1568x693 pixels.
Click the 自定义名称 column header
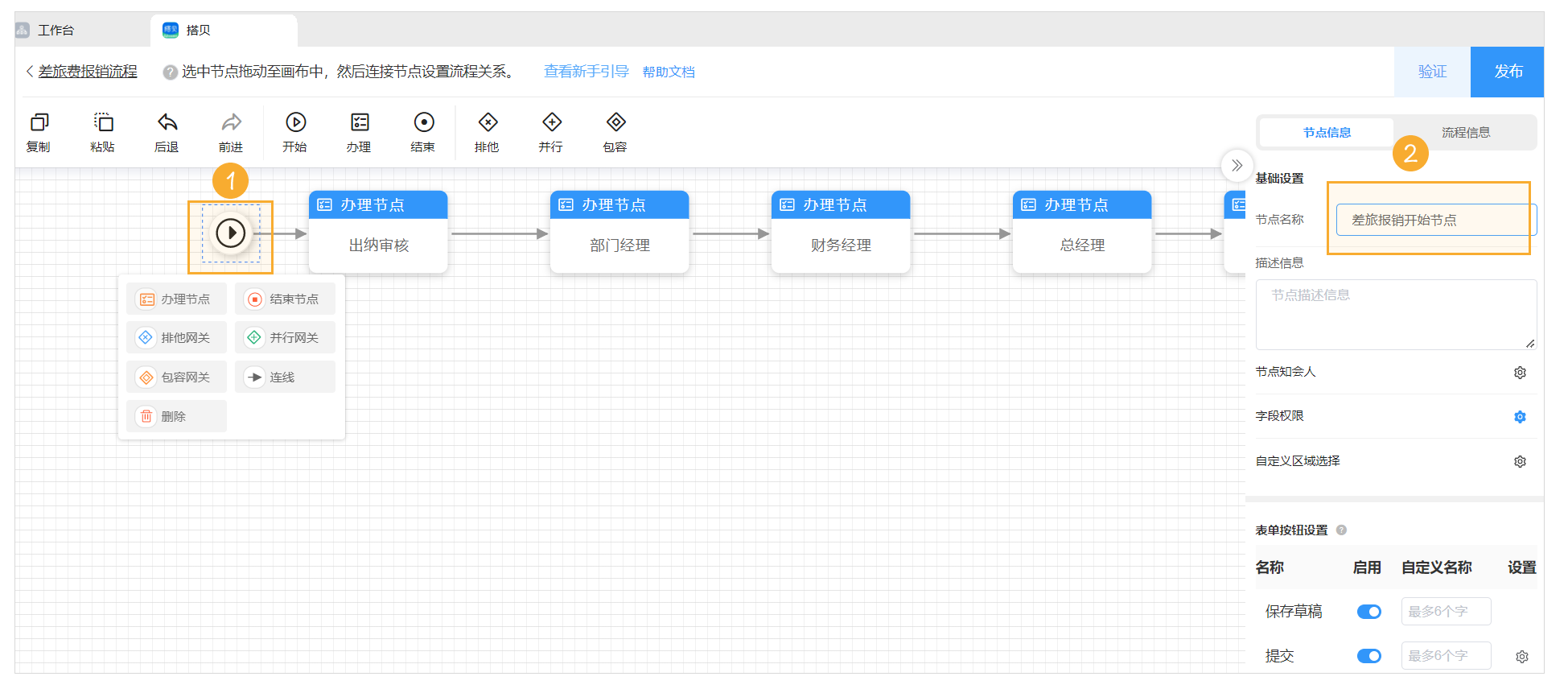pos(1436,567)
